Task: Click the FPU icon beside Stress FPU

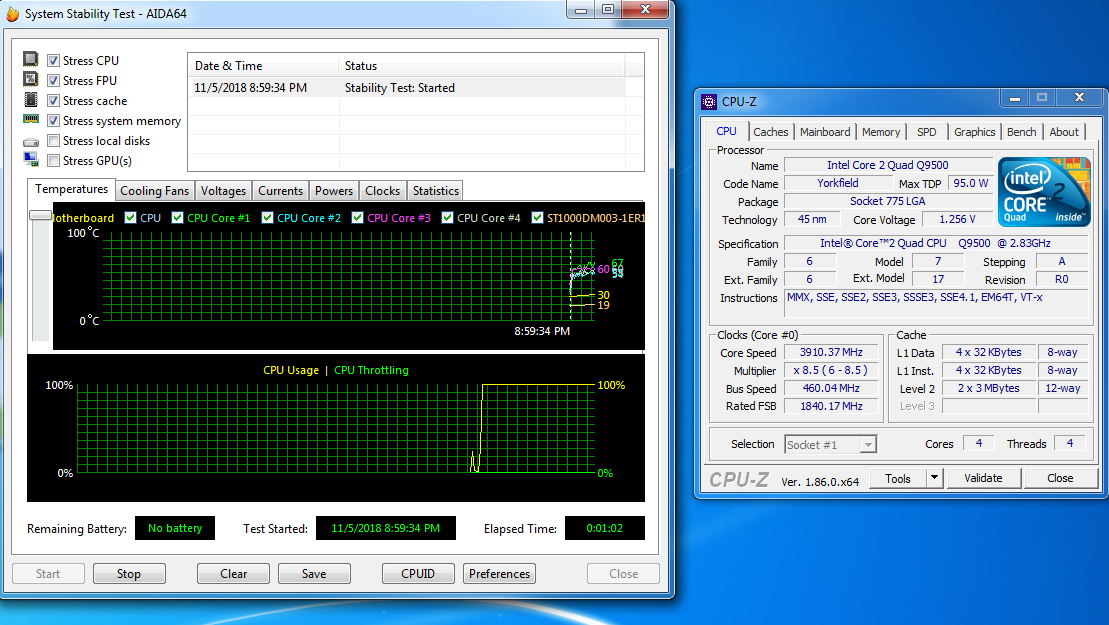Action: [30, 78]
